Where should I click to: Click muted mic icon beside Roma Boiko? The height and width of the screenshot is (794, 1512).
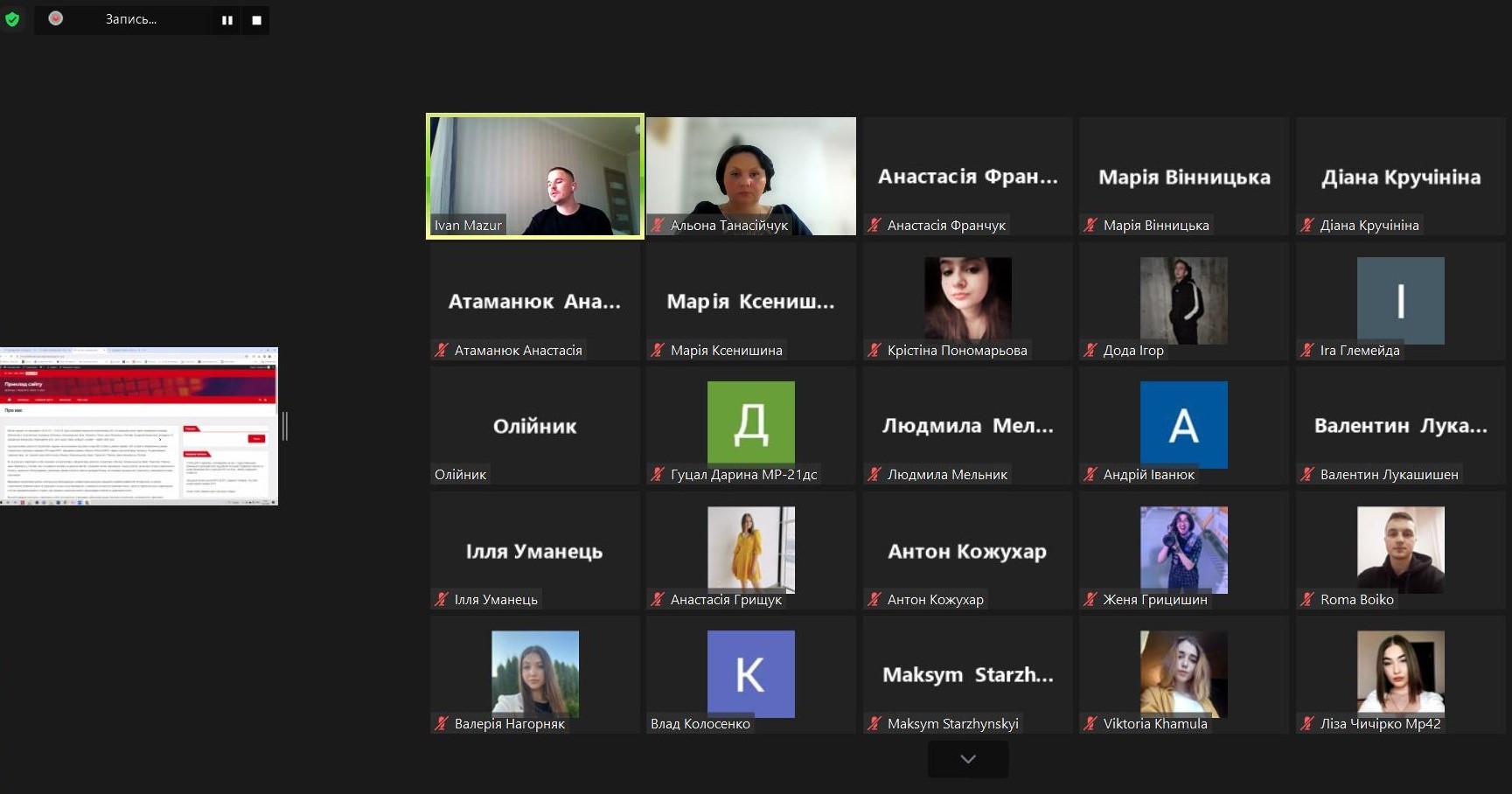1307,600
